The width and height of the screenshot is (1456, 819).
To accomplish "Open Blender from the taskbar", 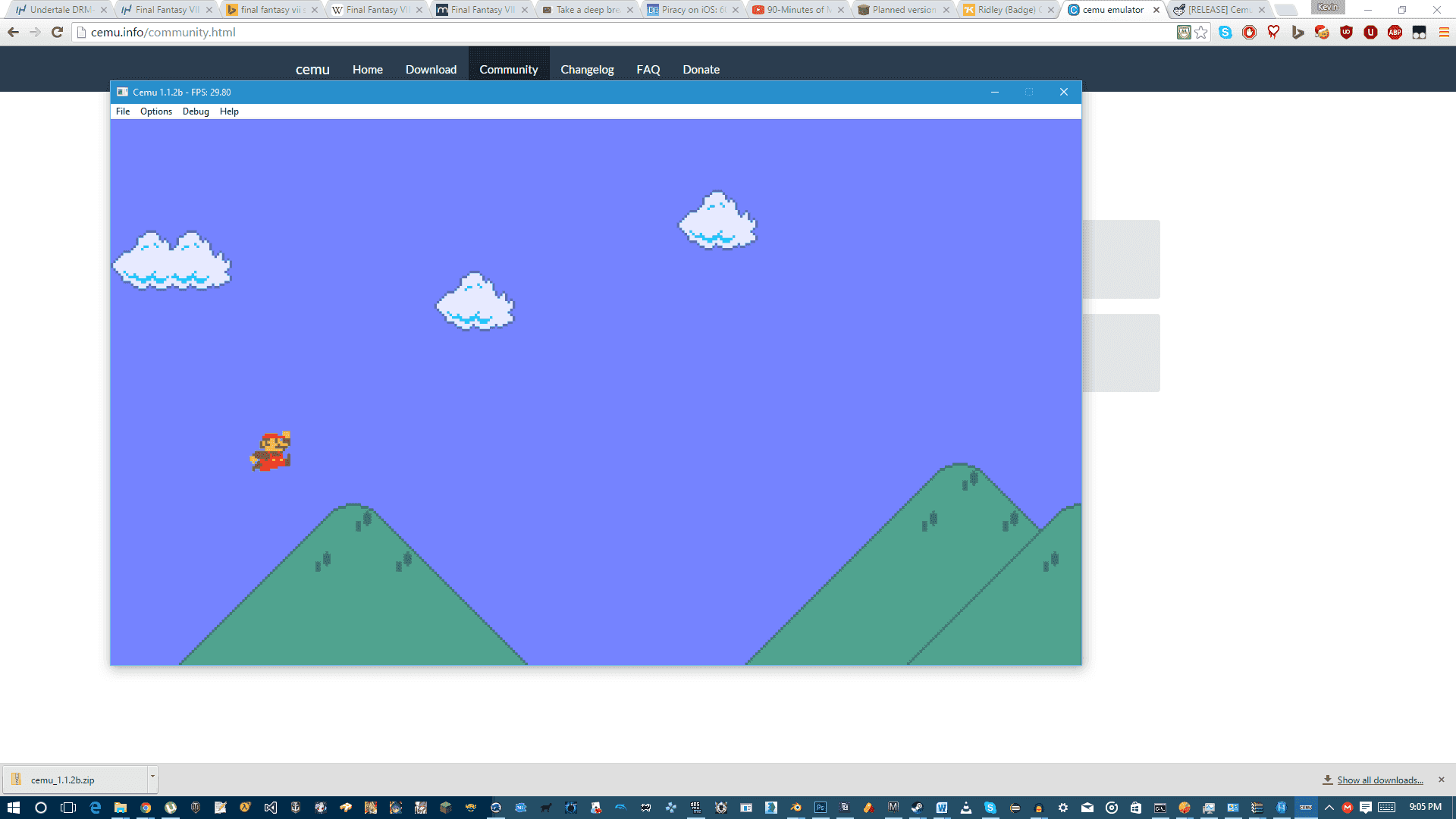I will click(795, 808).
